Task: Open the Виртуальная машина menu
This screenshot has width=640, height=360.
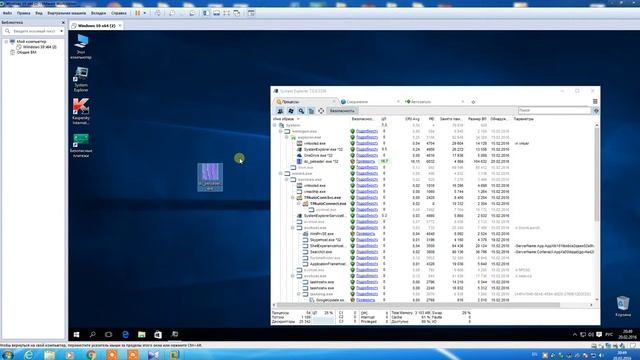Action: 67,13
